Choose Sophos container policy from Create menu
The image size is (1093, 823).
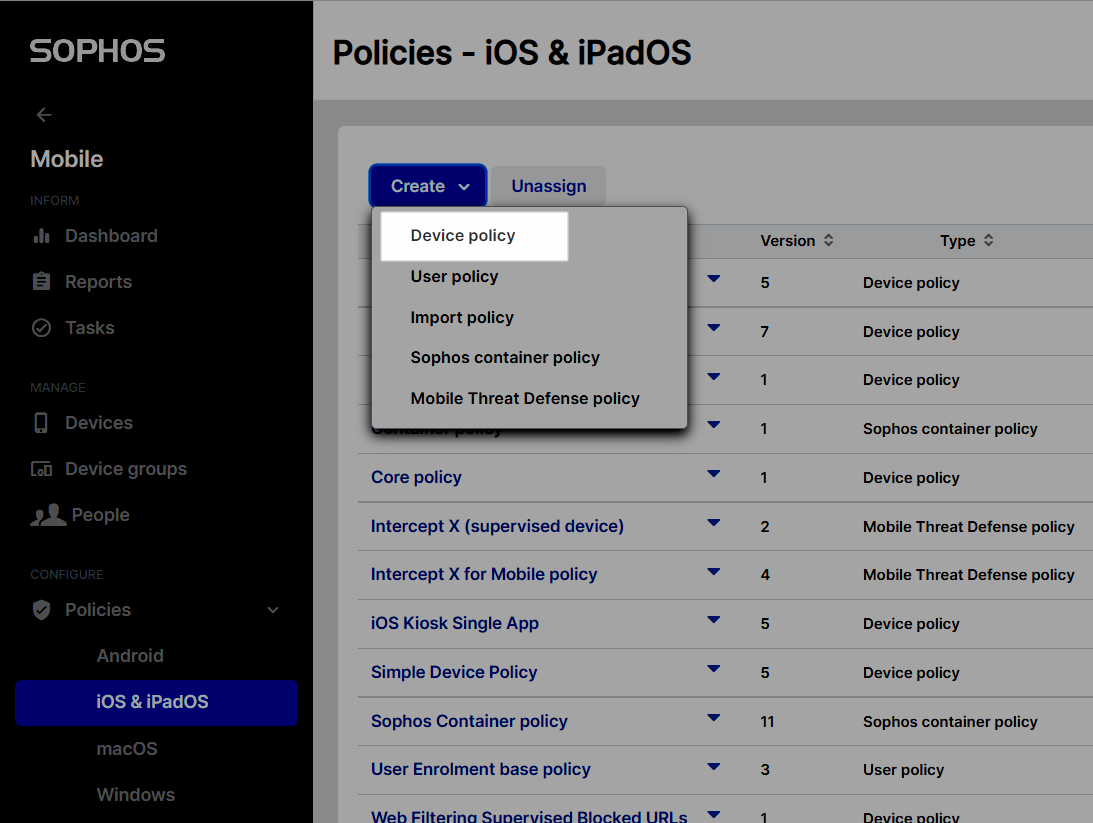(505, 357)
